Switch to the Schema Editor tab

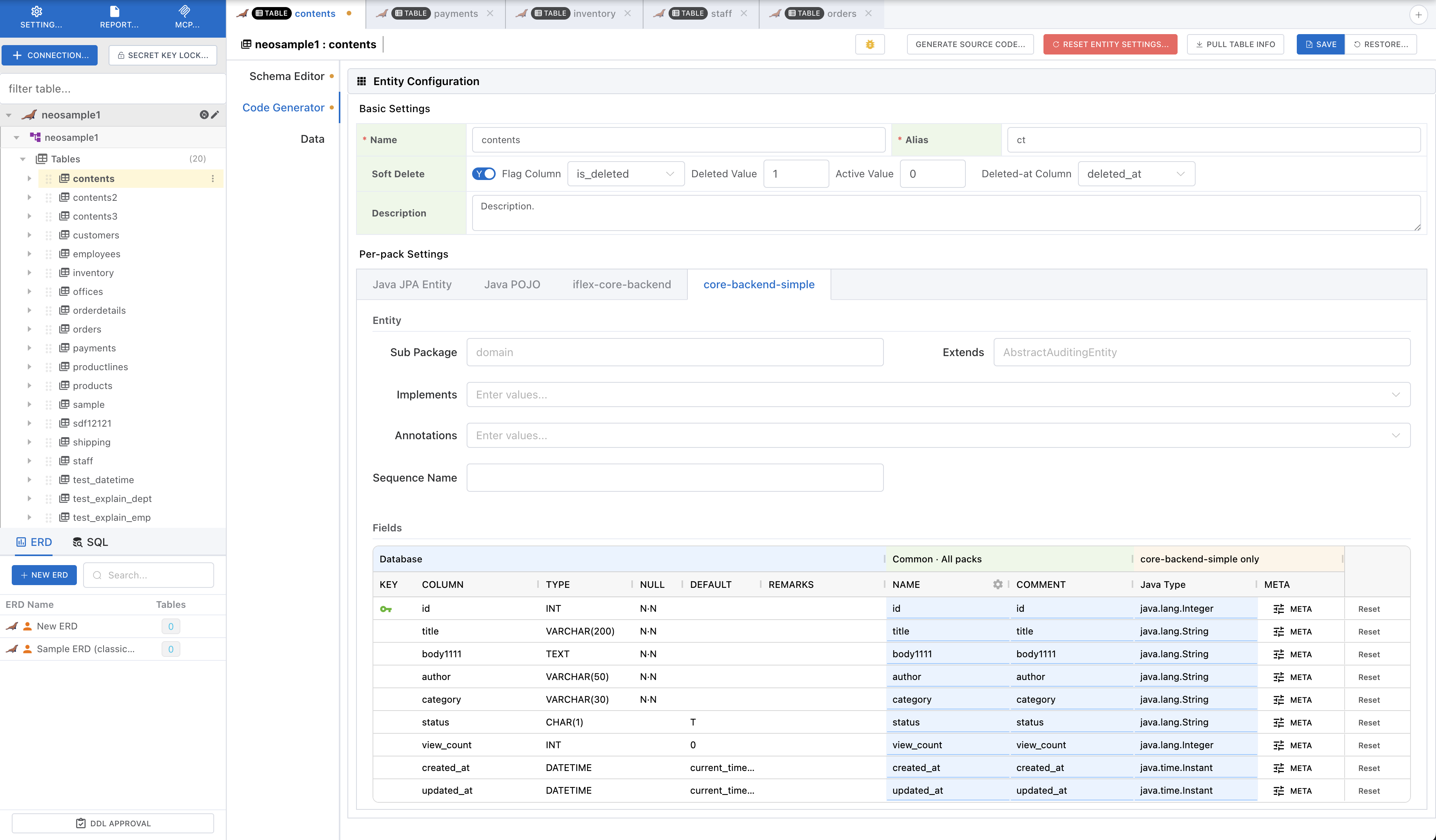click(287, 76)
